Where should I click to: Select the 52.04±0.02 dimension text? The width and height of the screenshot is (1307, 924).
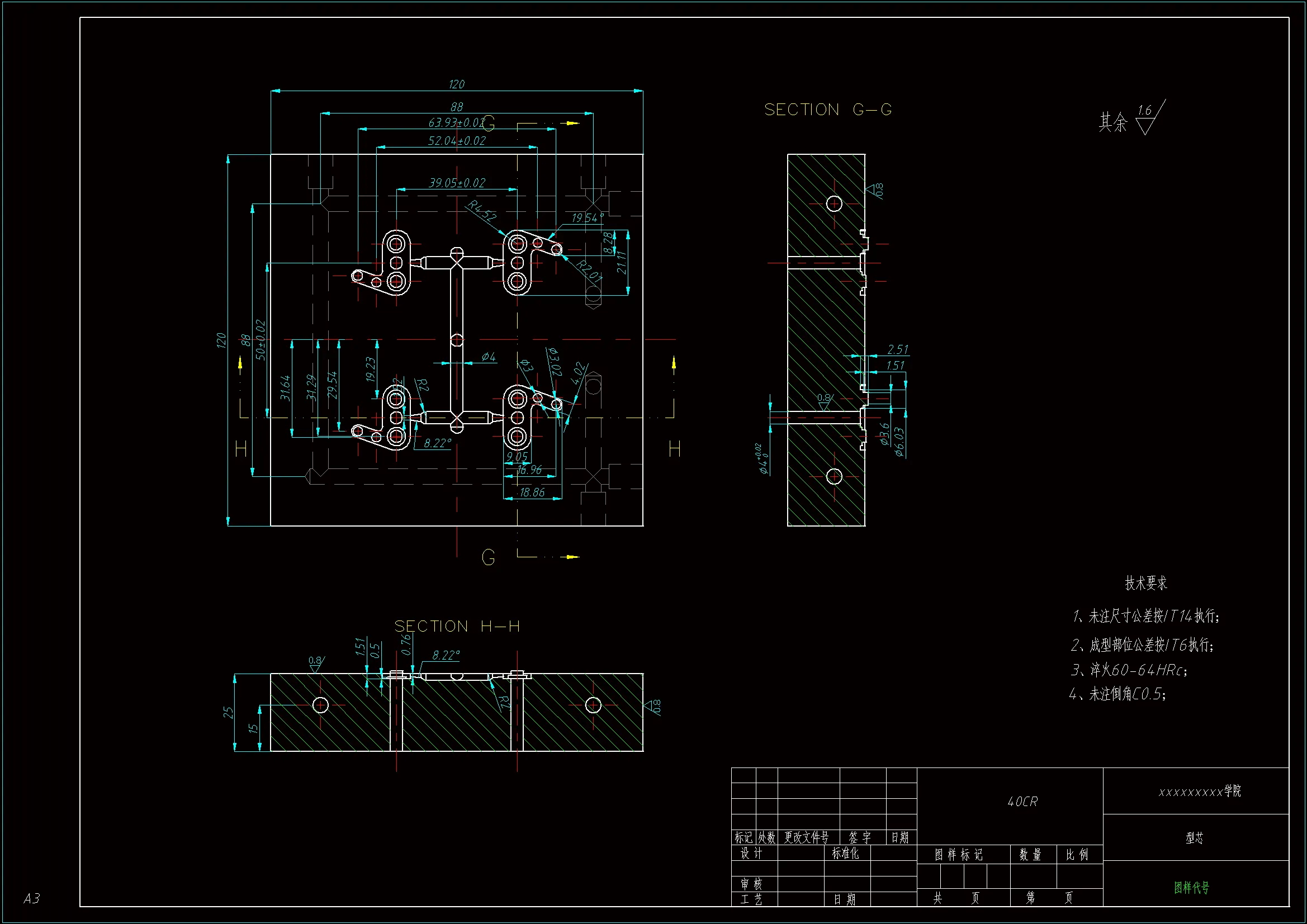click(x=457, y=141)
